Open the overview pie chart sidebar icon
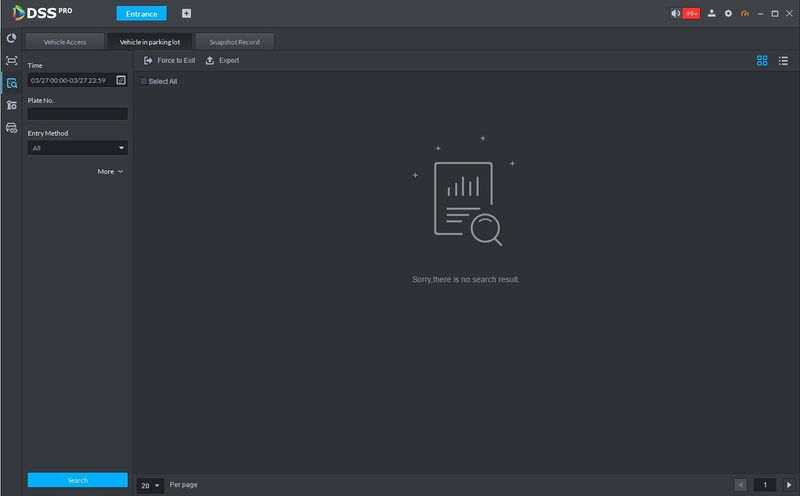 click(x=11, y=38)
